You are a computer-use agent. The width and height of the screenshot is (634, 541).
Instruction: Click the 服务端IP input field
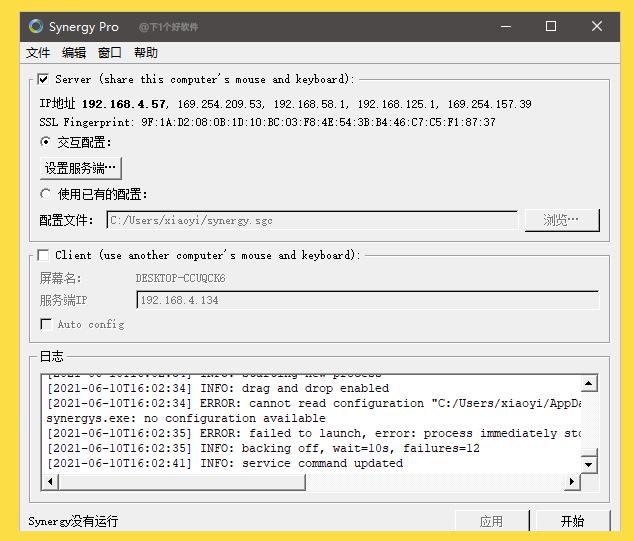tap(368, 300)
